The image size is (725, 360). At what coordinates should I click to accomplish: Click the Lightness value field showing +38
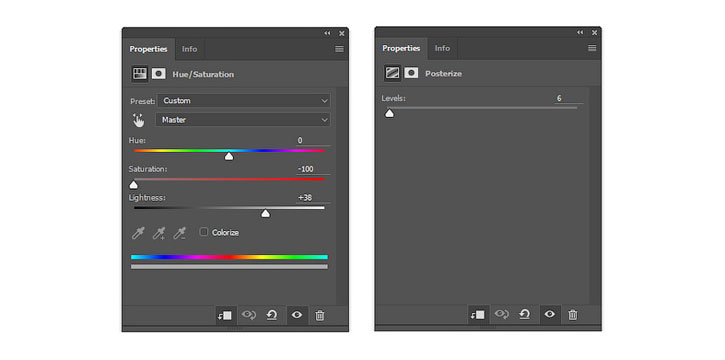tap(313, 198)
